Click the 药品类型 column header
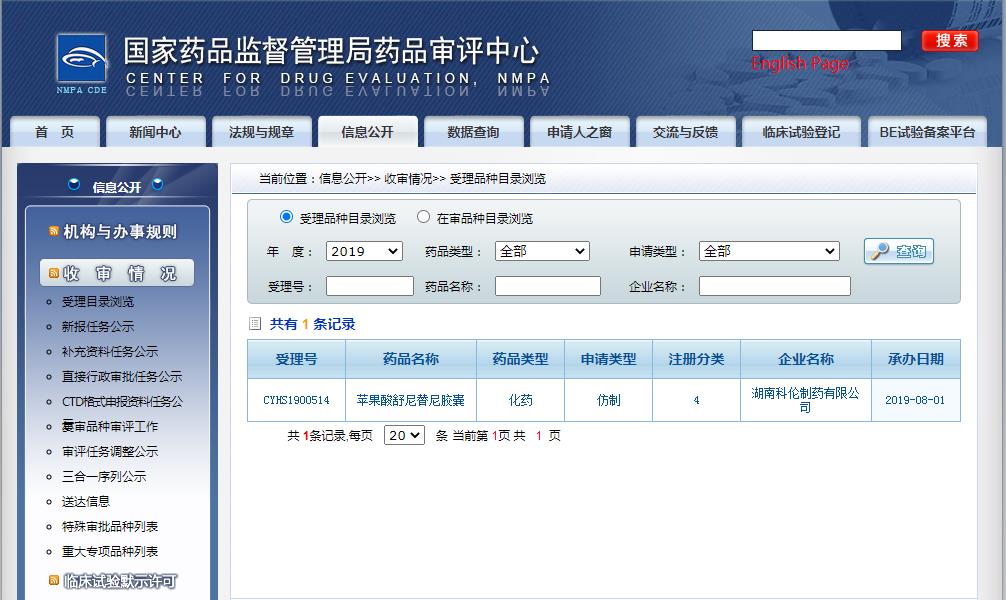This screenshot has height=600, width=1006. (x=520, y=359)
